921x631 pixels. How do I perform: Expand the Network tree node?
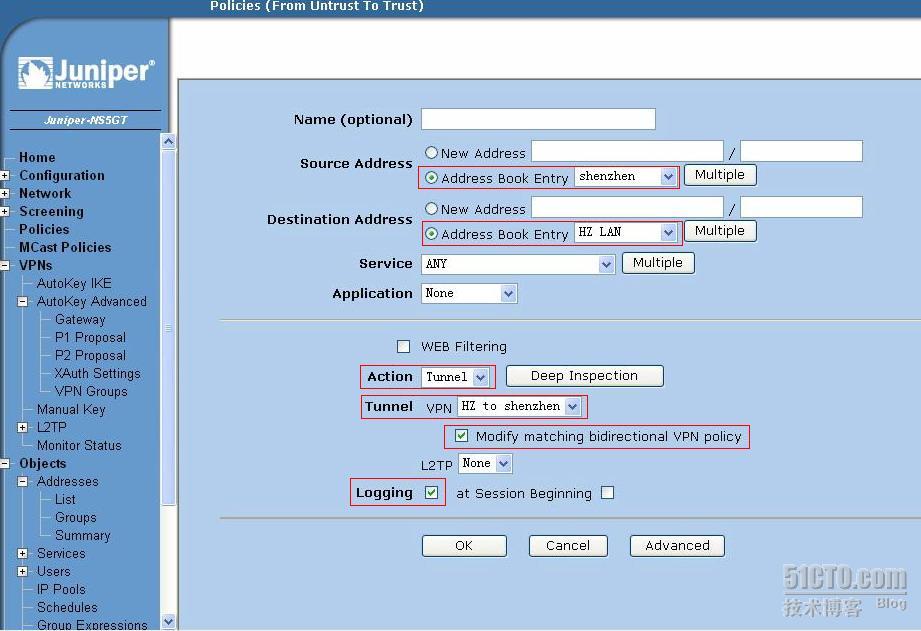5,193
